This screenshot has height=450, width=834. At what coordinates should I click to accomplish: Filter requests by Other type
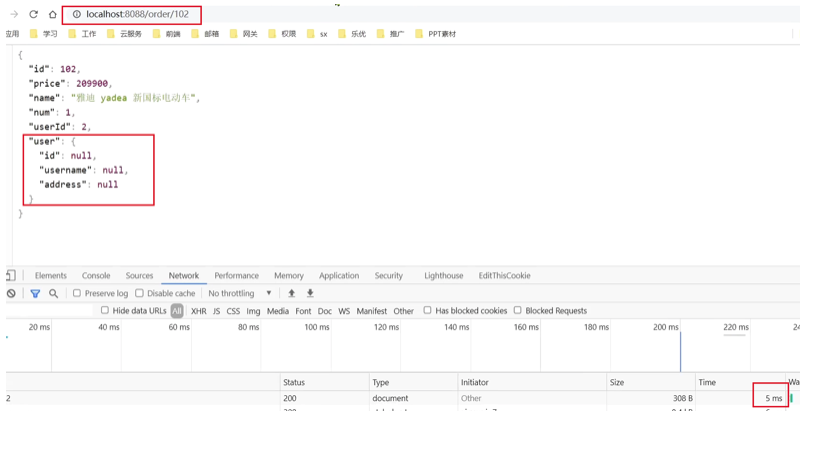(x=403, y=311)
